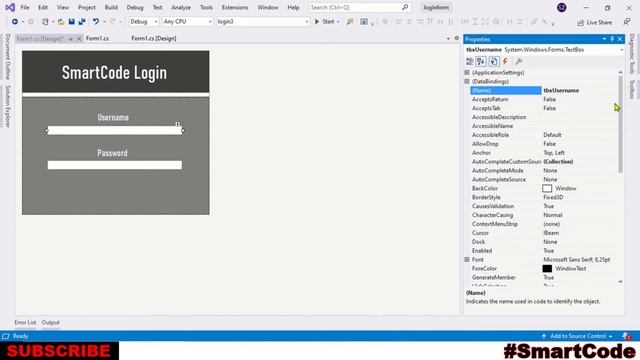Open the File menu
640x360 pixels.
pyautogui.click(x=24, y=7)
